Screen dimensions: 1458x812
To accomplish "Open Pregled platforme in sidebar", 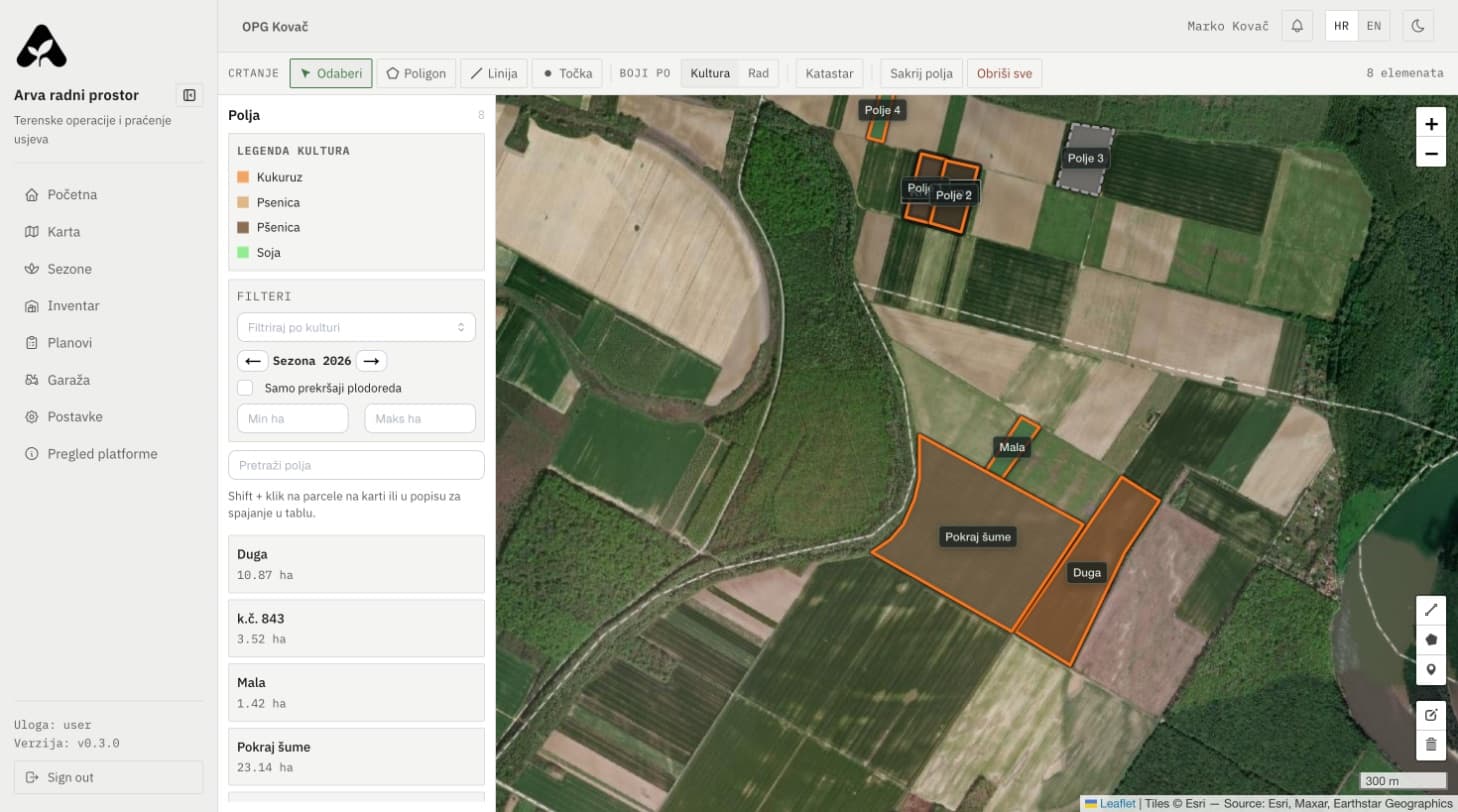I will pos(108,454).
